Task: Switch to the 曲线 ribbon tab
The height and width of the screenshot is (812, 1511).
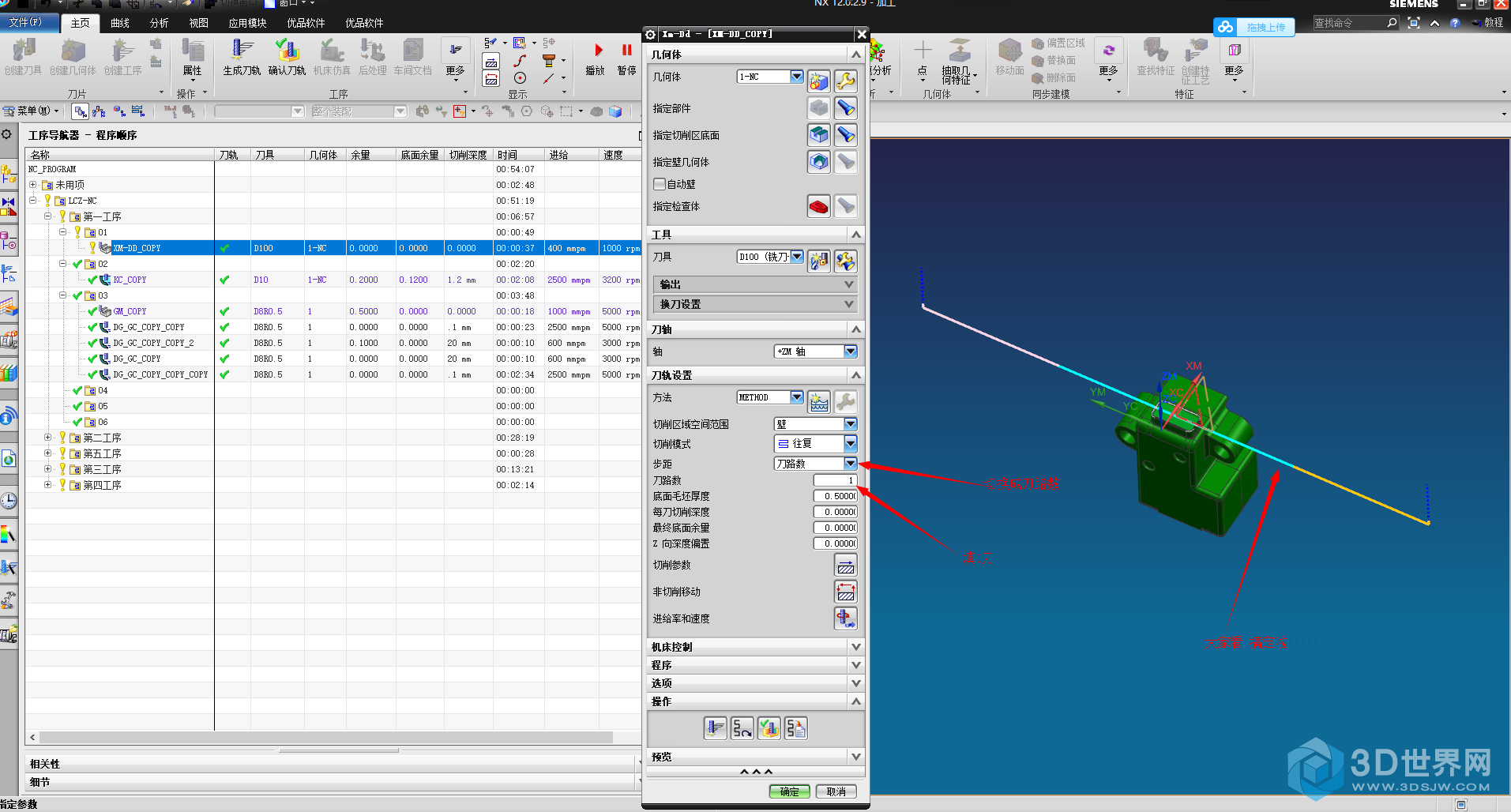Action: (120, 23)
